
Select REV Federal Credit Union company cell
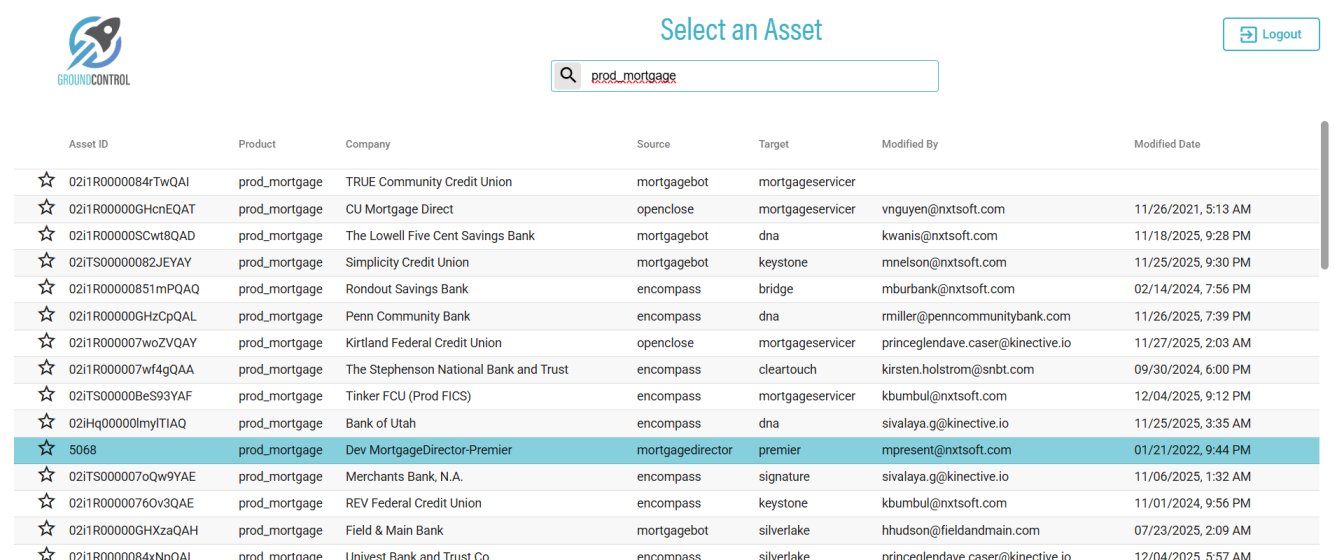point(414,503)
